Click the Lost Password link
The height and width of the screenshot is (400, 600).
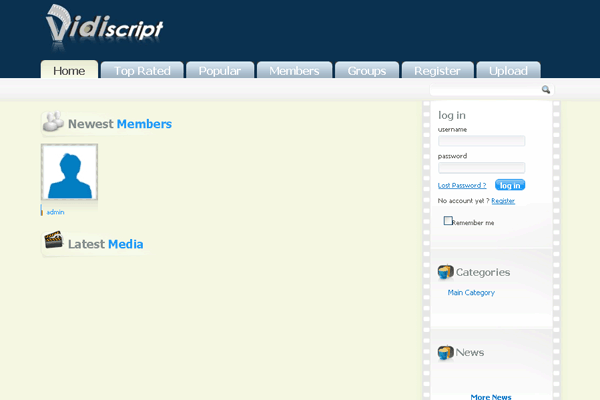click(462, 185)
